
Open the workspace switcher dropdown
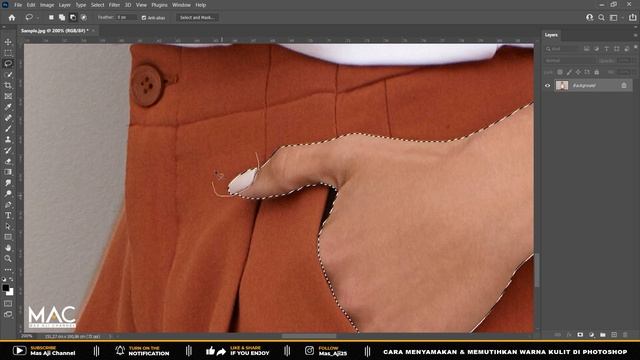pos(614,18)
